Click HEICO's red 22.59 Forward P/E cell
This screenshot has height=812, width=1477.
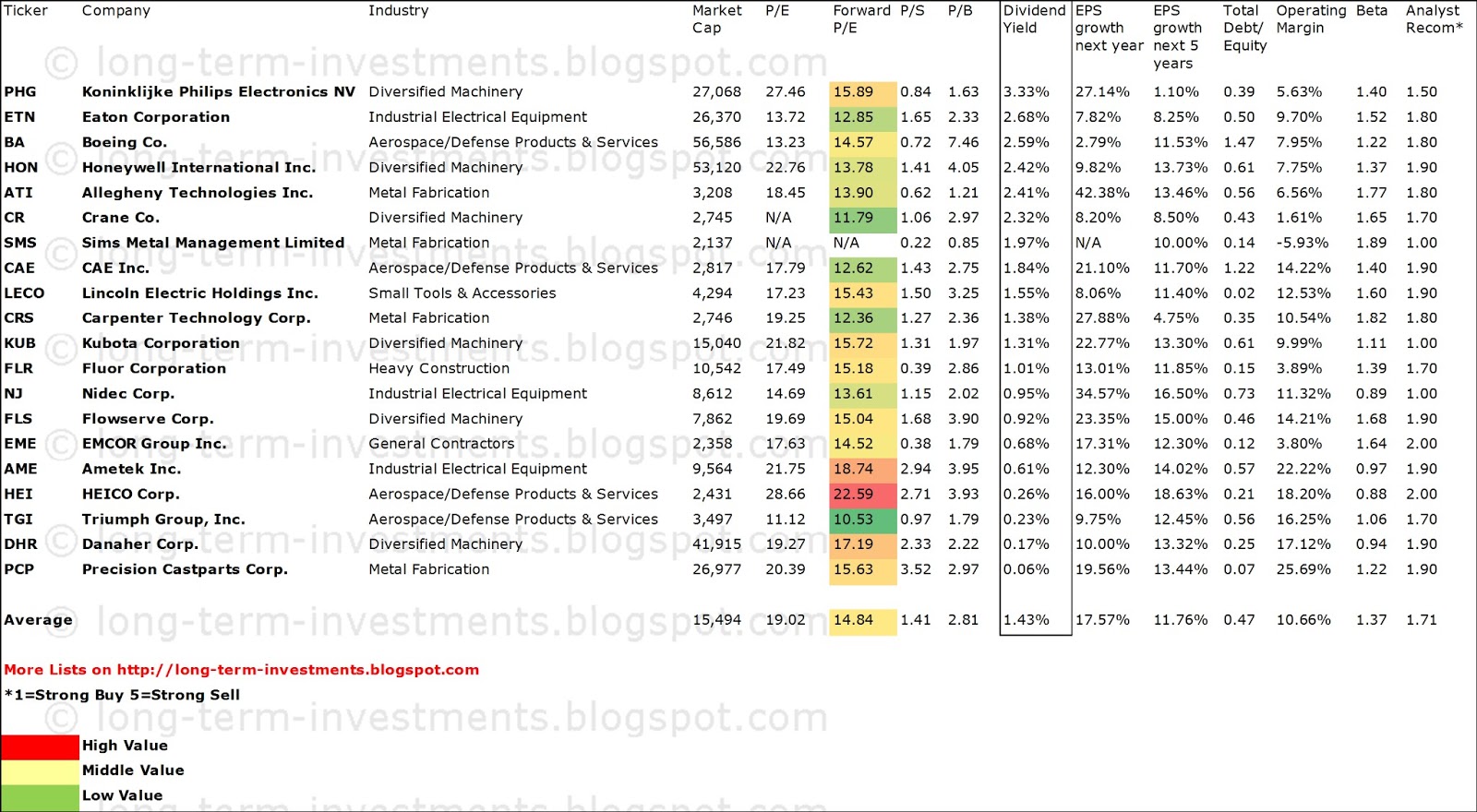click(x=863, y=495)
